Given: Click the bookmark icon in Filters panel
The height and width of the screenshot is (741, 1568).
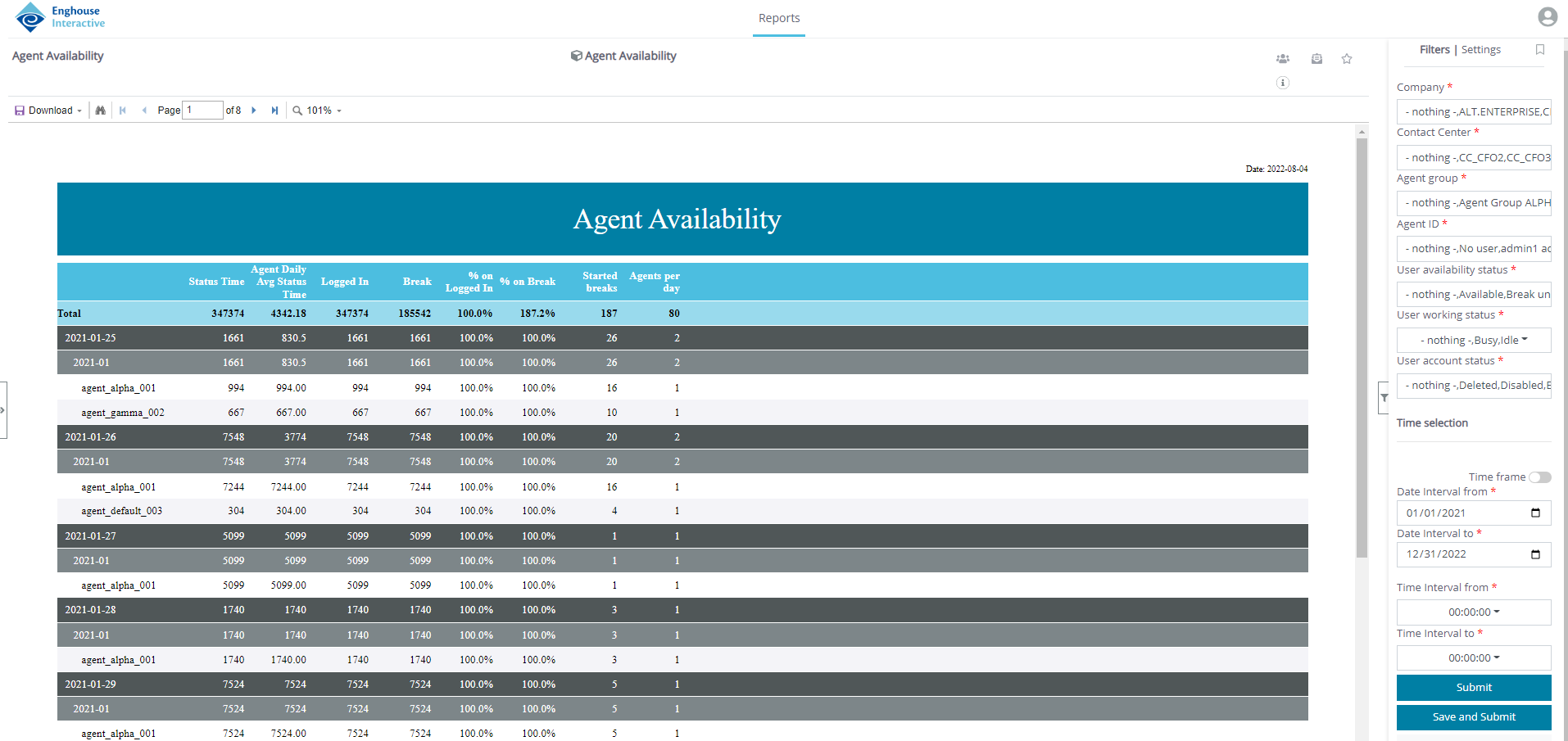Looking at the screenshot, I should click(x=1540, y=50).
